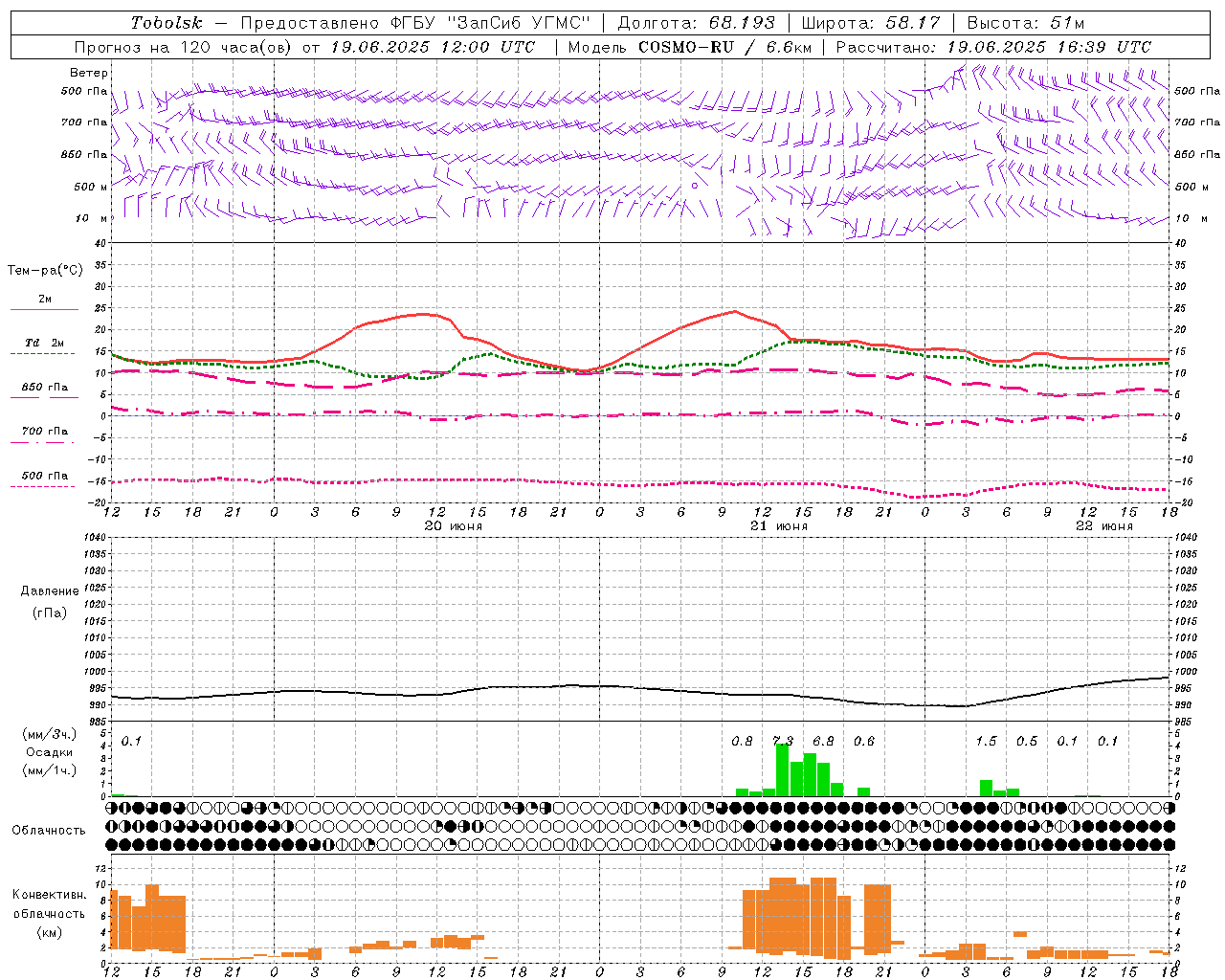Click the tallest green precipitation bar
1225x980 pixels.
[782, 770]
